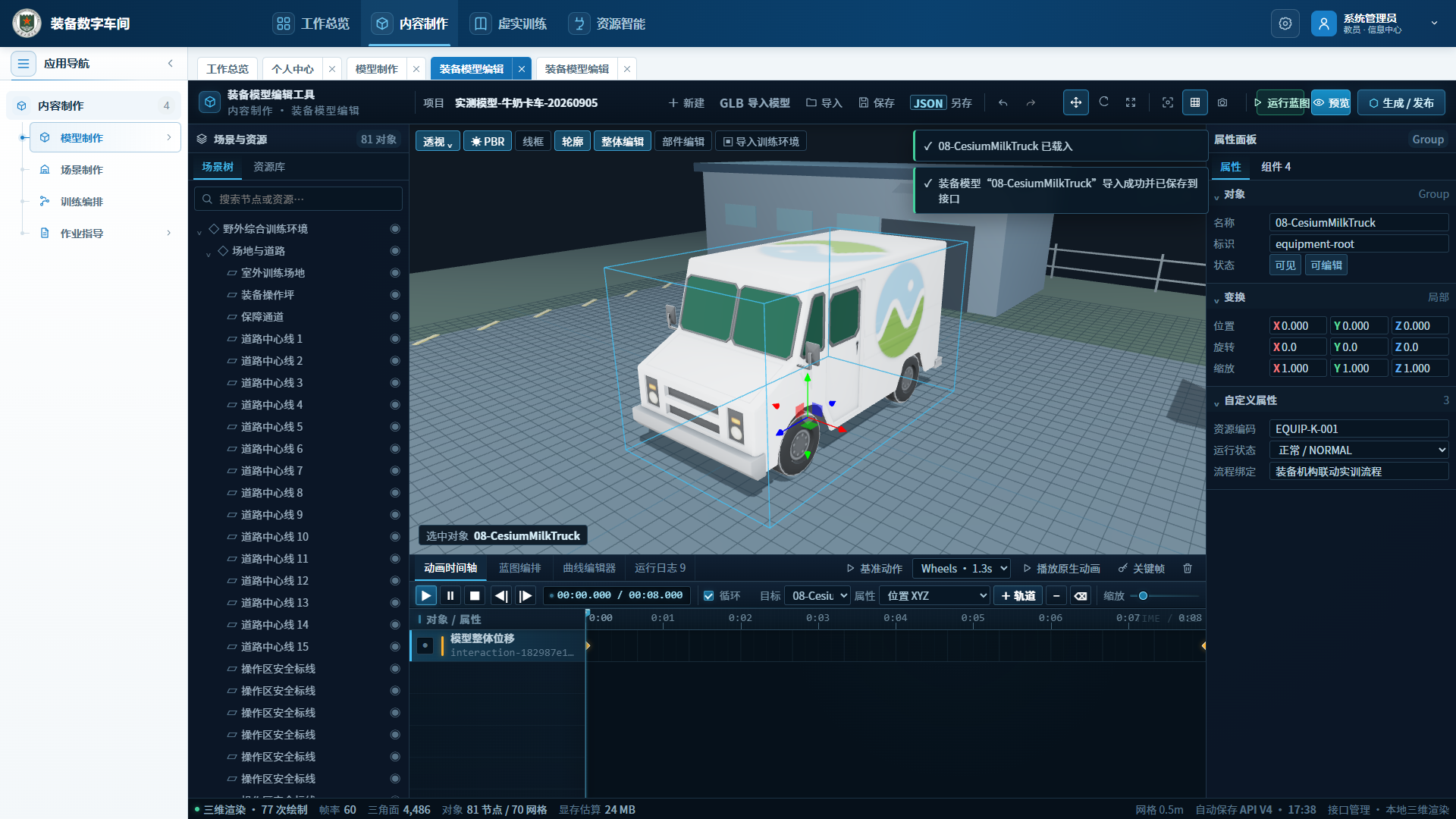Step back one frame

(x=500, y=596)
